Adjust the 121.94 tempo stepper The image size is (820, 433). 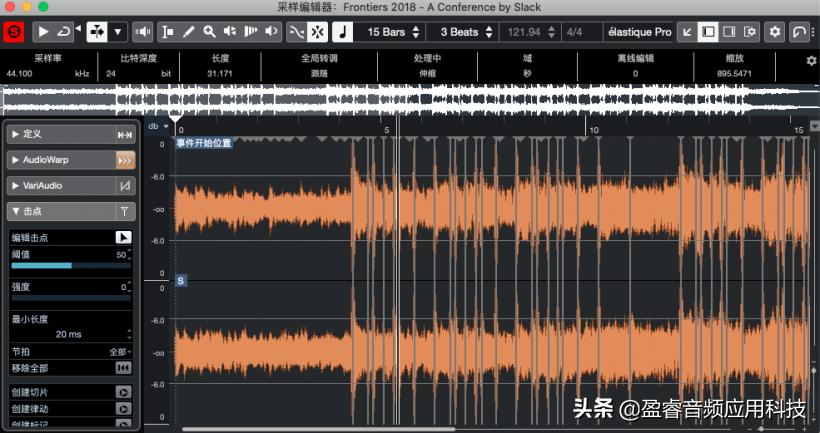click(x=551, y=32)
